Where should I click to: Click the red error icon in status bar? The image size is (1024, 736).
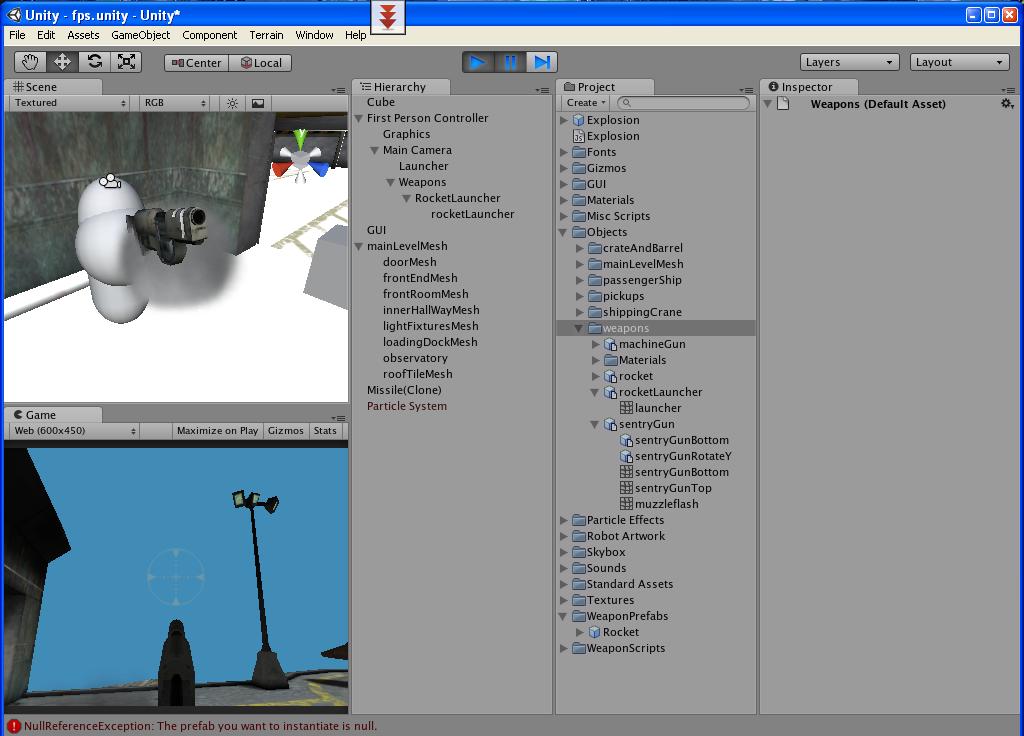pyautogui.click(x=14, y=726)
